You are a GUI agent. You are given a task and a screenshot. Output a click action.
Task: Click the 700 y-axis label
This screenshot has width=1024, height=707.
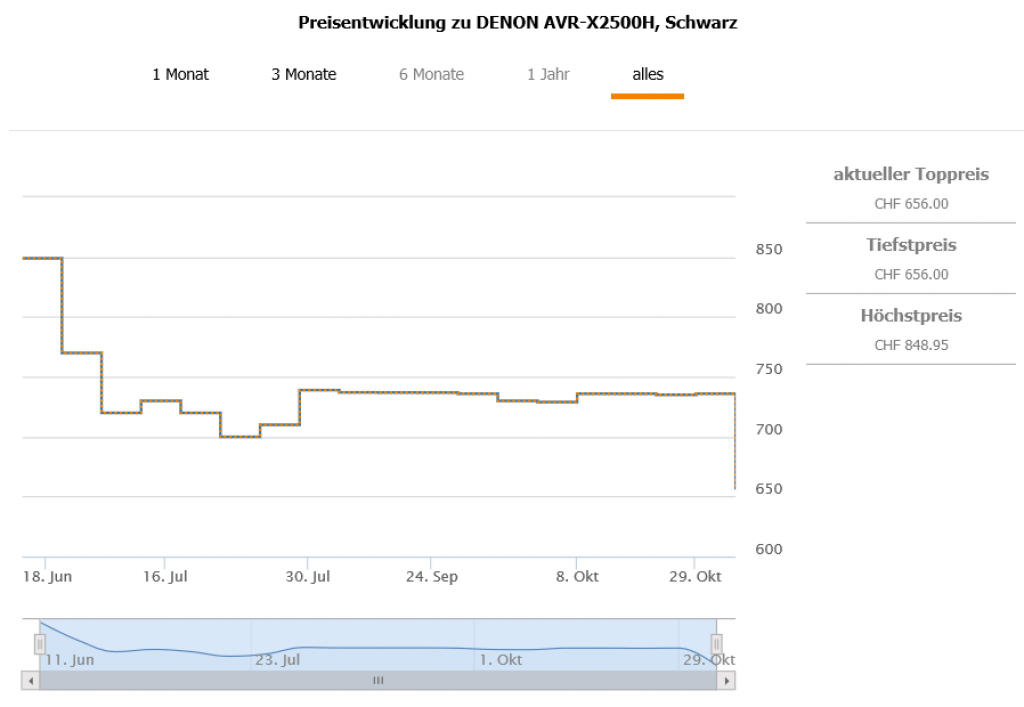pos(769,430)
